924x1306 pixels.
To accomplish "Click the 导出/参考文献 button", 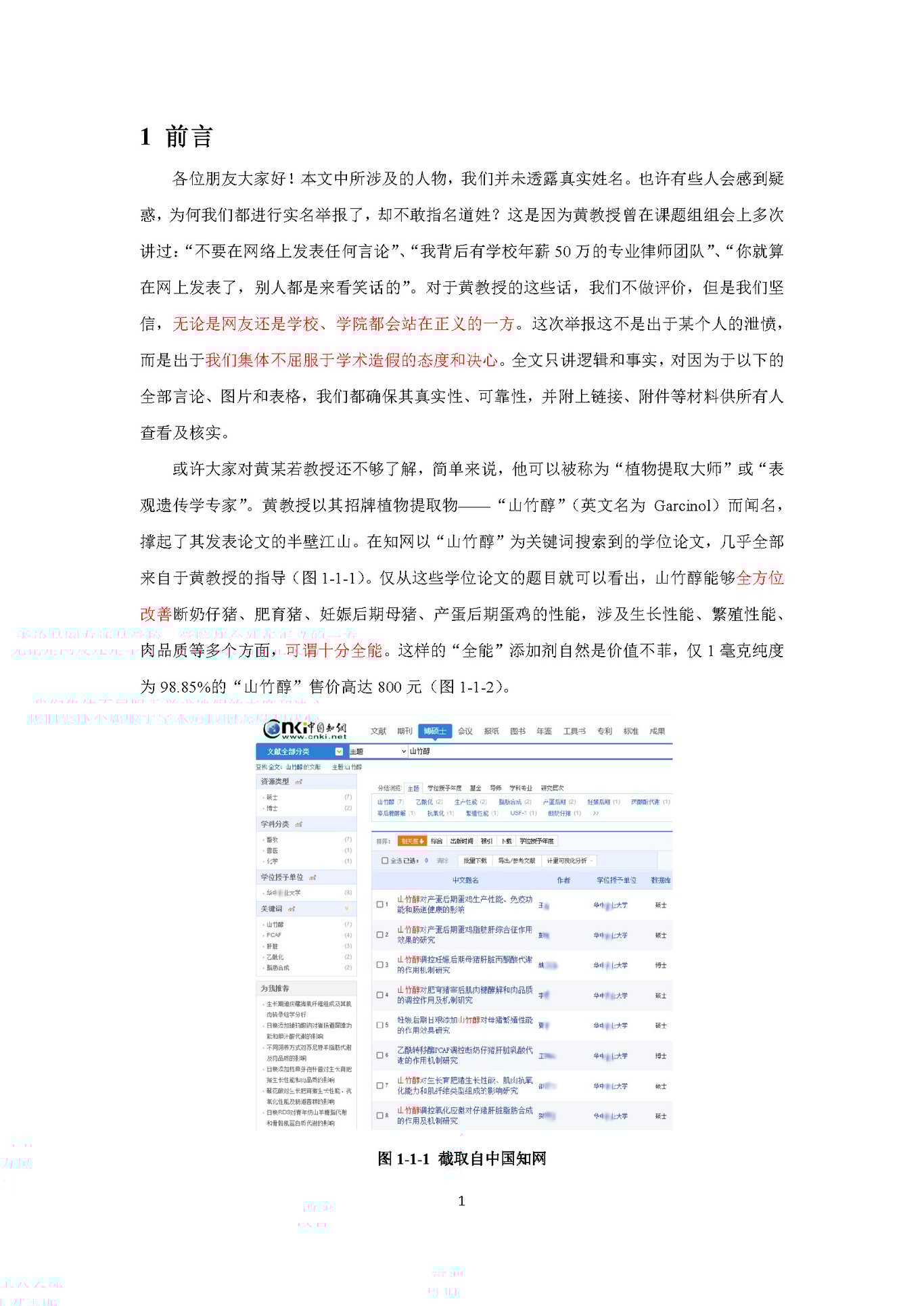I will [x=516, y=861].
